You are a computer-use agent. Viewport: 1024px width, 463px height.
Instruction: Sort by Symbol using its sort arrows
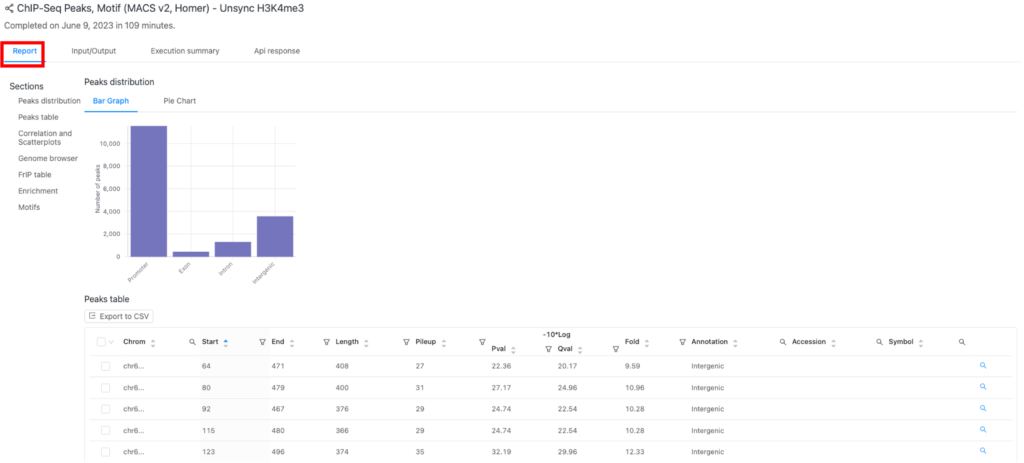(921, 342)
